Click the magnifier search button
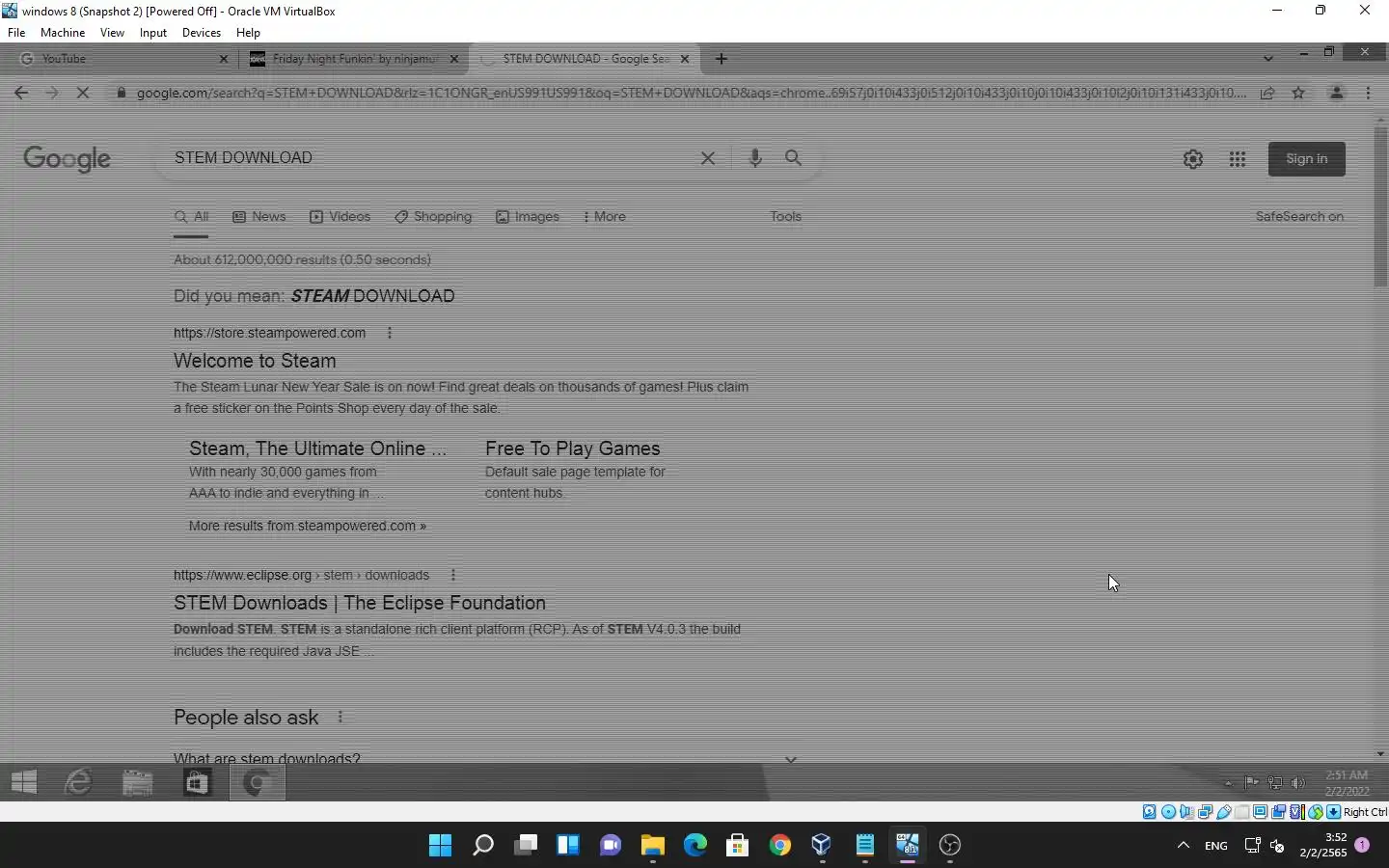The width and height of the screenshot is (1389, 868). coord(793,158)
